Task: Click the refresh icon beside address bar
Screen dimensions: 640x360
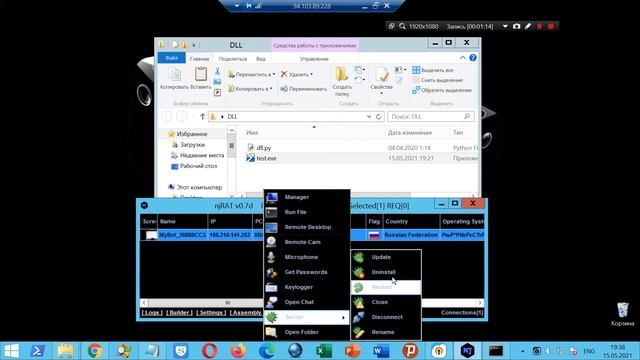Action: (x=379, y=117)
